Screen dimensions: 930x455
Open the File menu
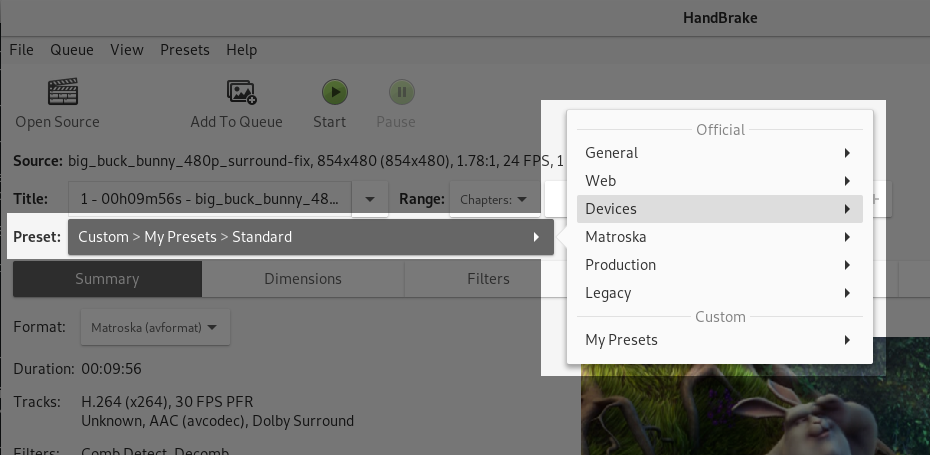tap(21, 50)
